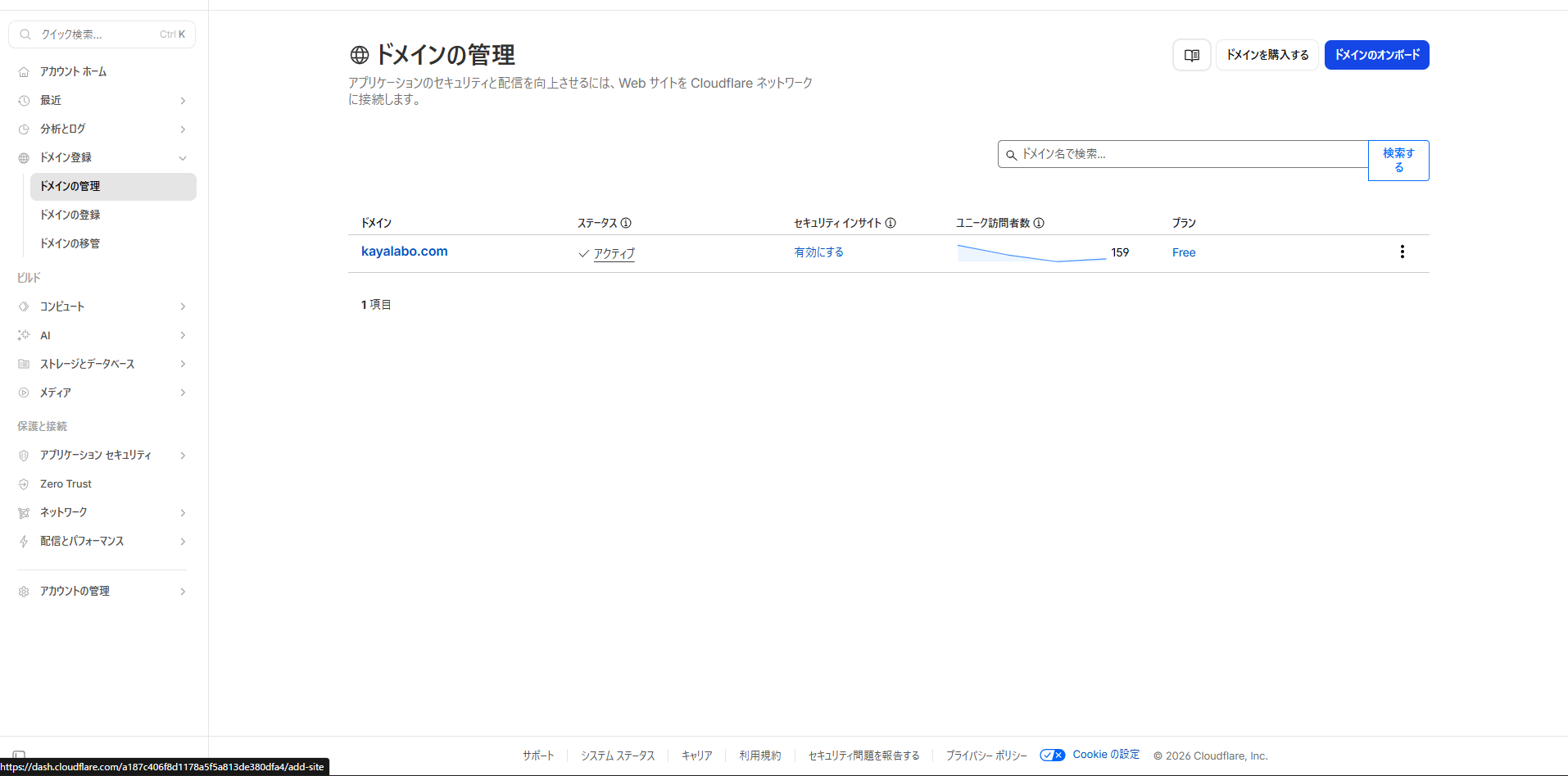
Task: Click the 検索する button
Action: point(1398,161)
